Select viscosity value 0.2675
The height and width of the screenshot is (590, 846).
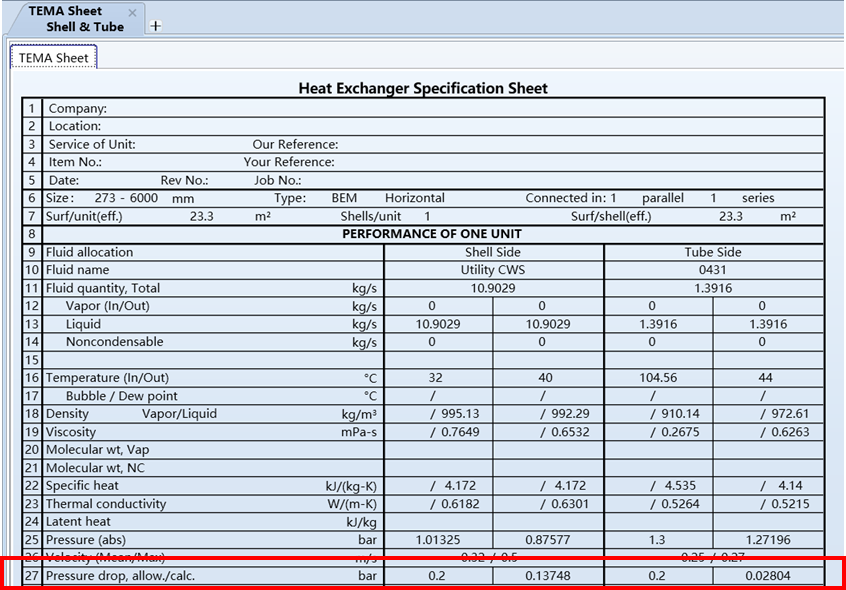tap(680, 432)
